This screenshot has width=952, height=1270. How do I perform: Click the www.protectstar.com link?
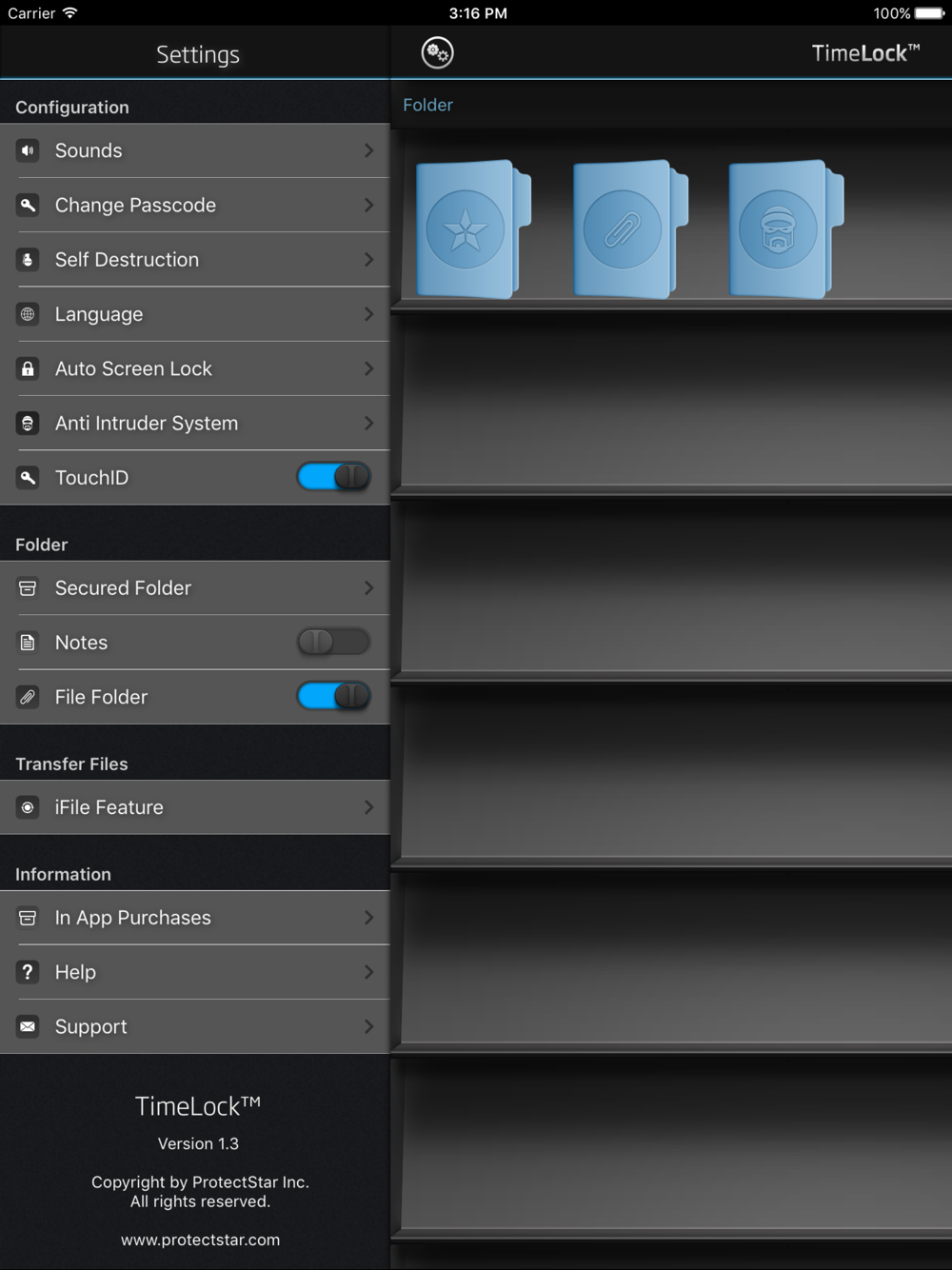tap(200, 1240)
